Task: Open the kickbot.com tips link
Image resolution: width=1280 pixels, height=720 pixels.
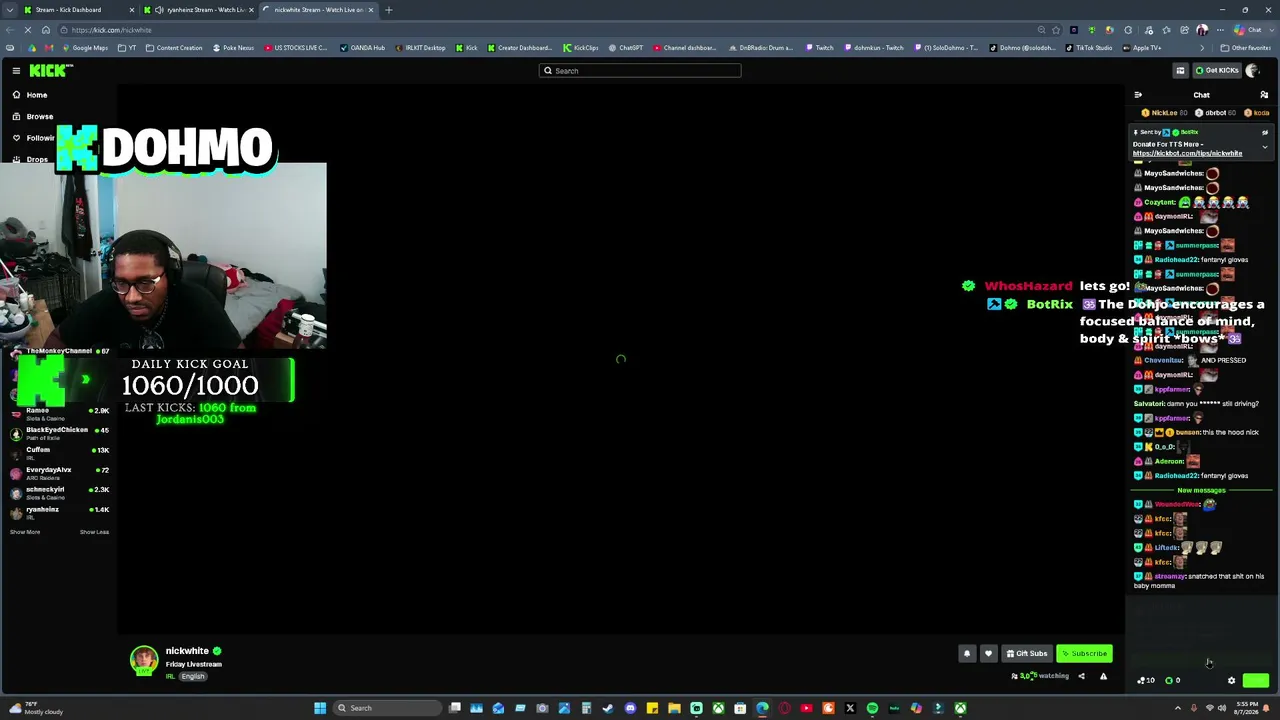Action: 1187,153
